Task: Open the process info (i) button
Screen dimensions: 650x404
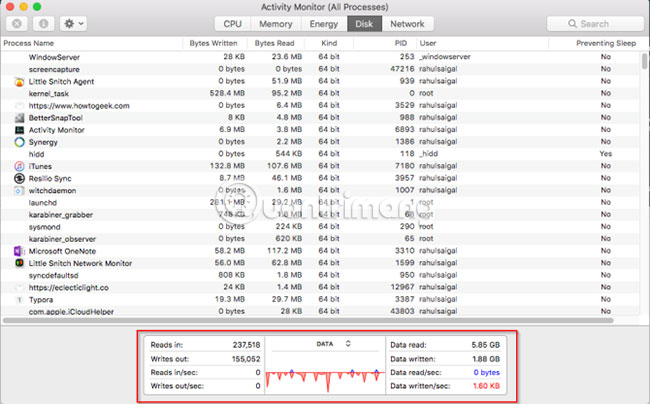Action: click(43, 24)
